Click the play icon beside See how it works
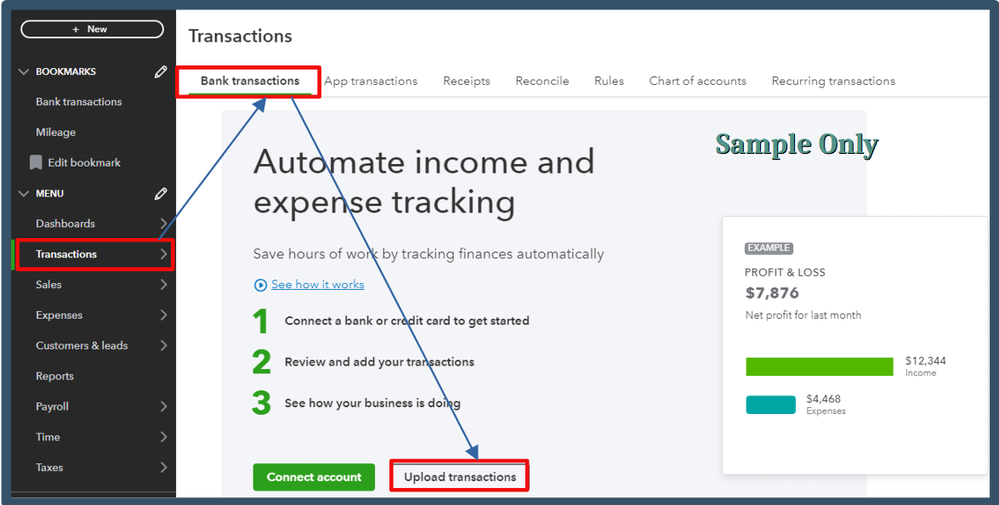The height and width of the screenshot is (505, 999). (260, 285)
